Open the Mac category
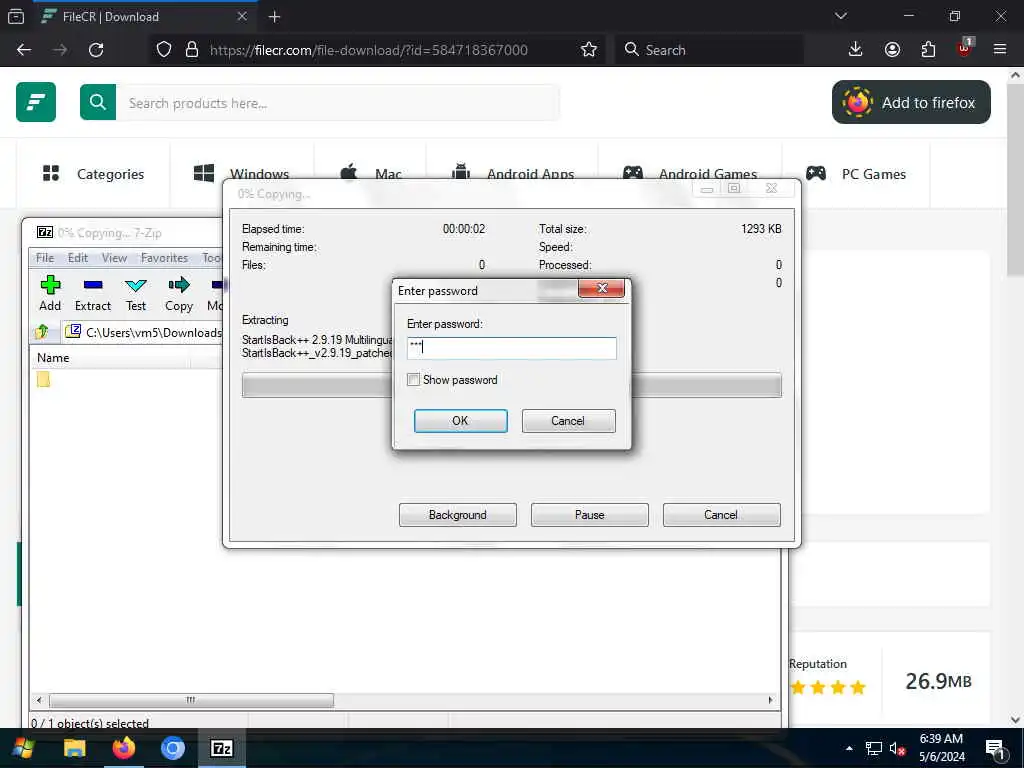Screen dimensions: 1024x768 pyautogui.click(x=371, y=174)
